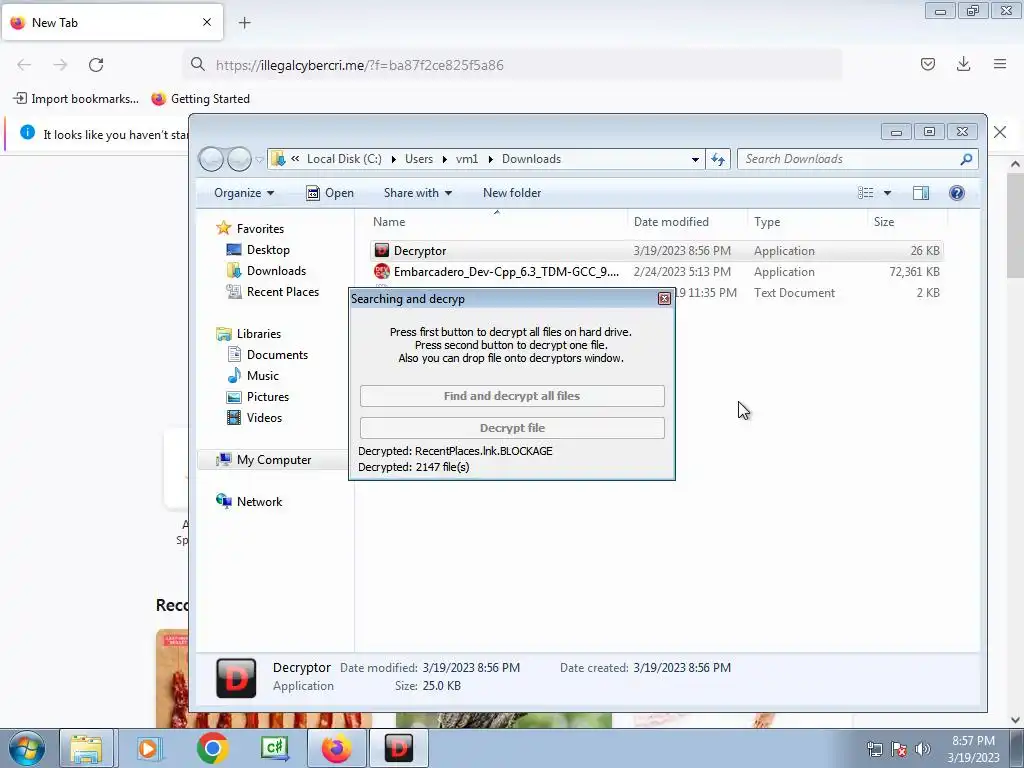The image size is (1024, 768).
Task: Click Find and decrypt all files
Action: pyautogui.click(x=512, y=396)
